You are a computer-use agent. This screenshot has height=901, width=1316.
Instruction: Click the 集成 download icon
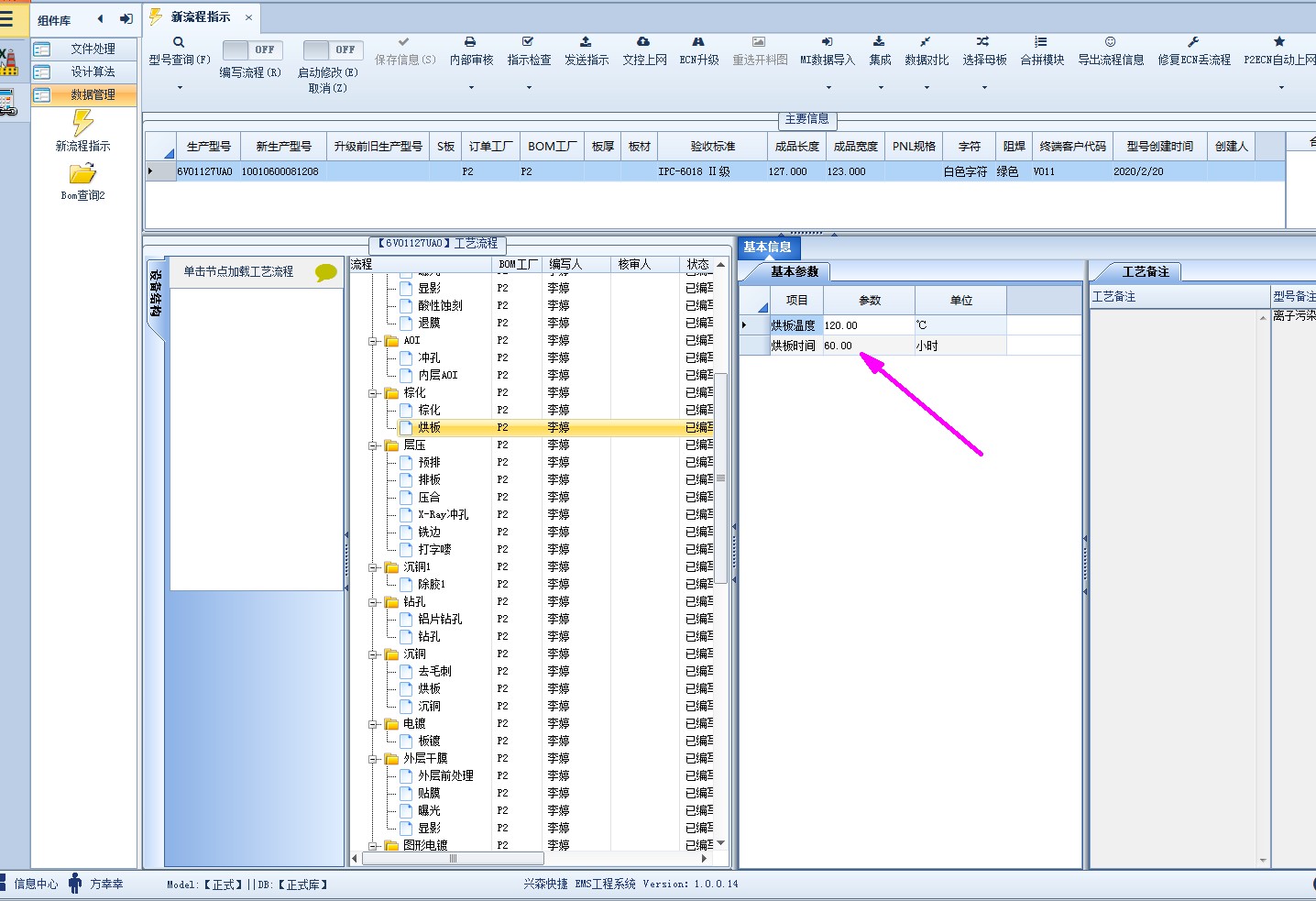(x=879, y=42)
